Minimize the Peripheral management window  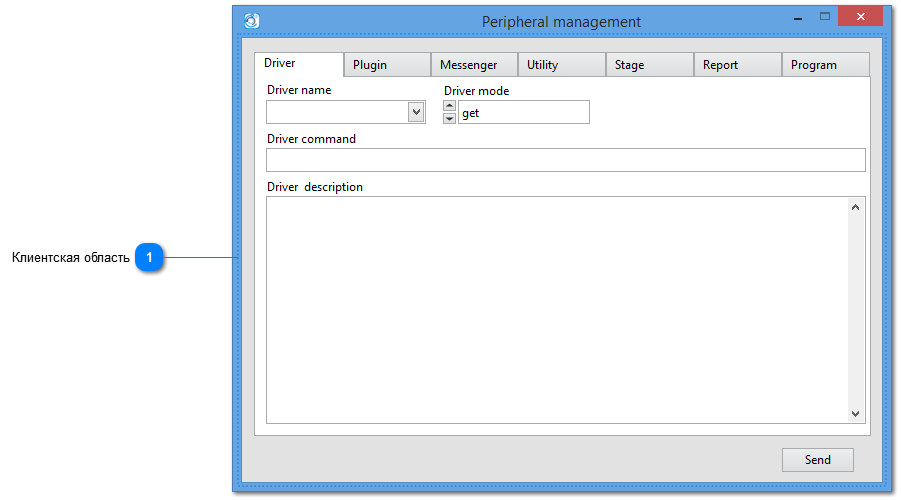click(x=798, y=18)
